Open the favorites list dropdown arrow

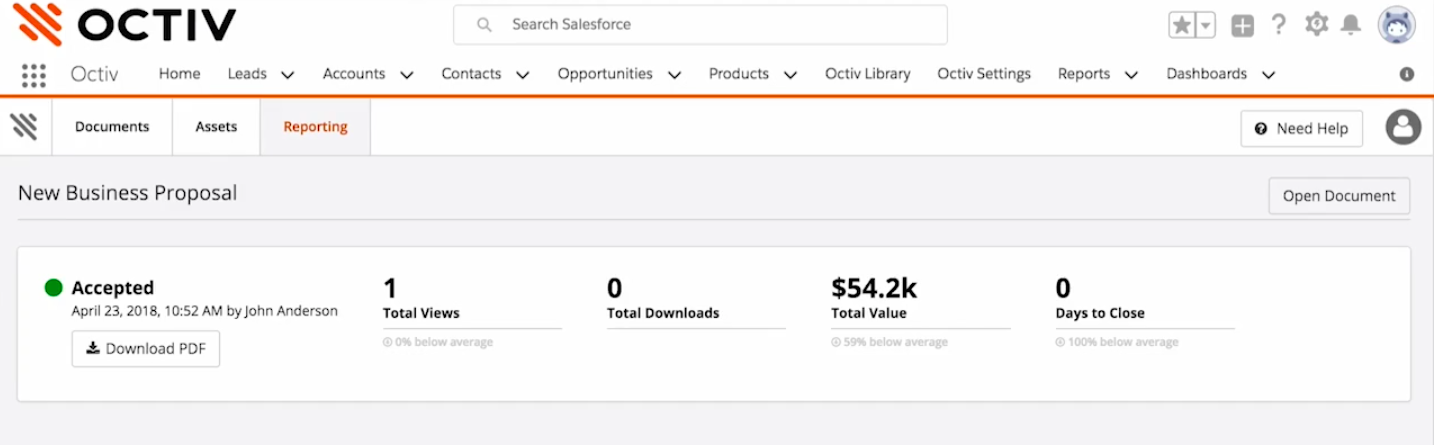[x=1206, y=26]
